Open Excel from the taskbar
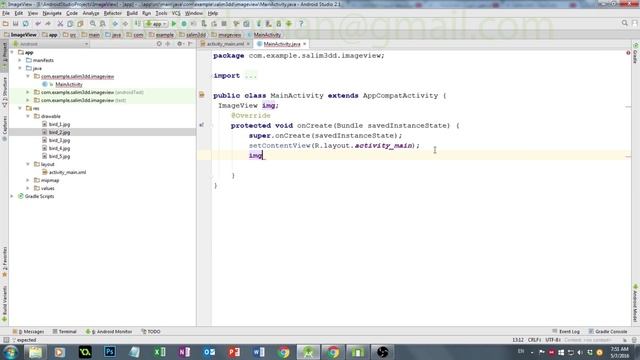Image resolution: width=640 pixels, height=360 pixels. [159, 352]
